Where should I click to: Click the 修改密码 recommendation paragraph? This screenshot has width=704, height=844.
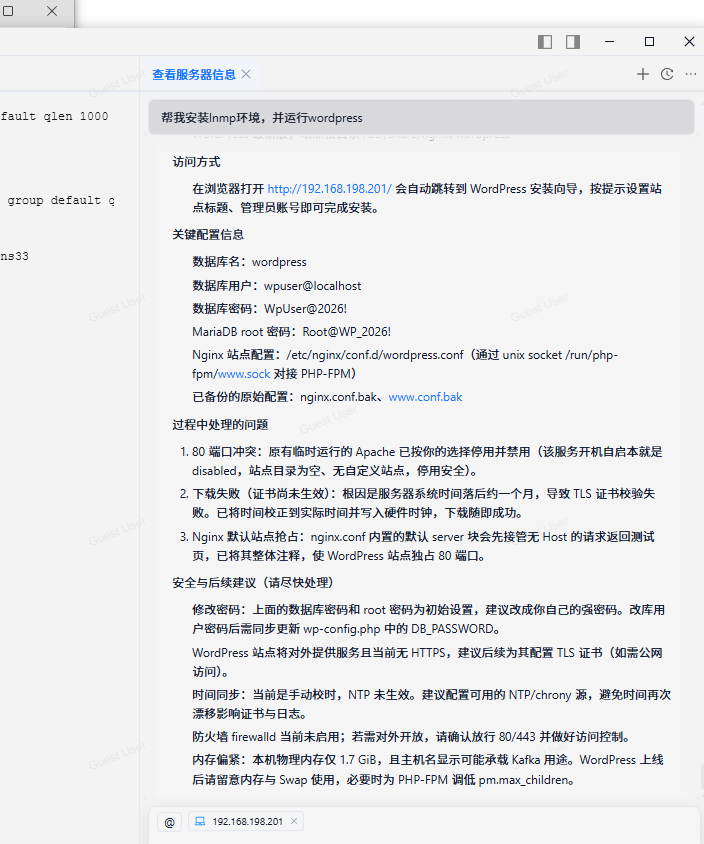click(x=428, y=620)
